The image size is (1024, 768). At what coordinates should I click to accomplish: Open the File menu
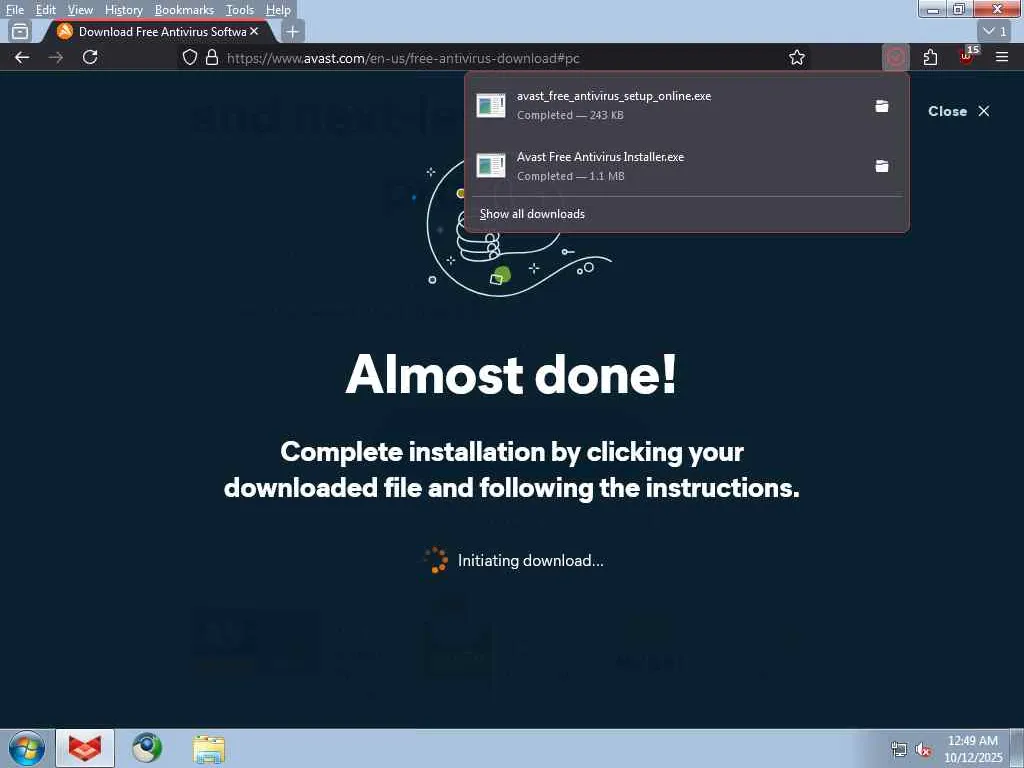pyautogui.click(x=14, y=10)
